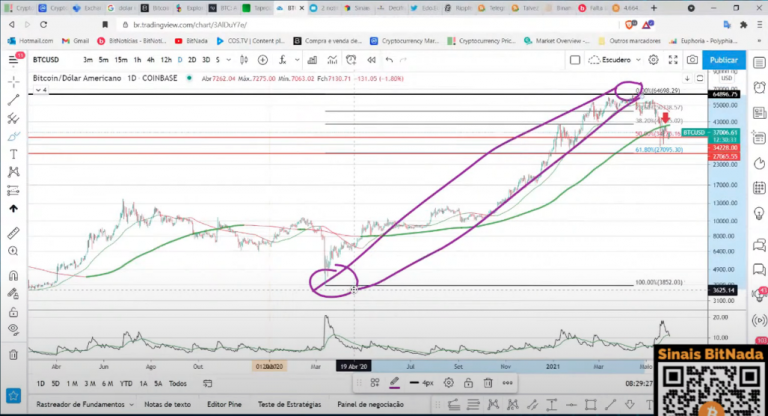Start bar replay mode
This screenshot has height=416, width=768.
(371, 60)
